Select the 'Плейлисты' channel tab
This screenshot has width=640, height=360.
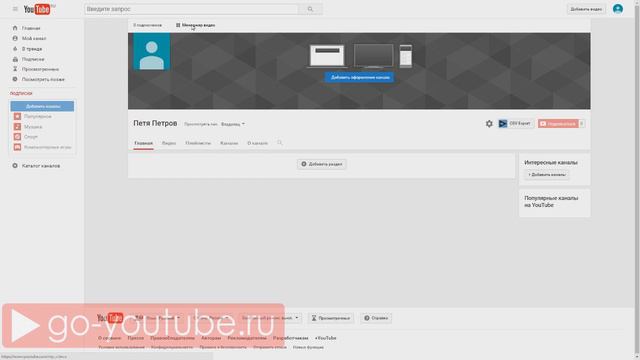(198, 143)
